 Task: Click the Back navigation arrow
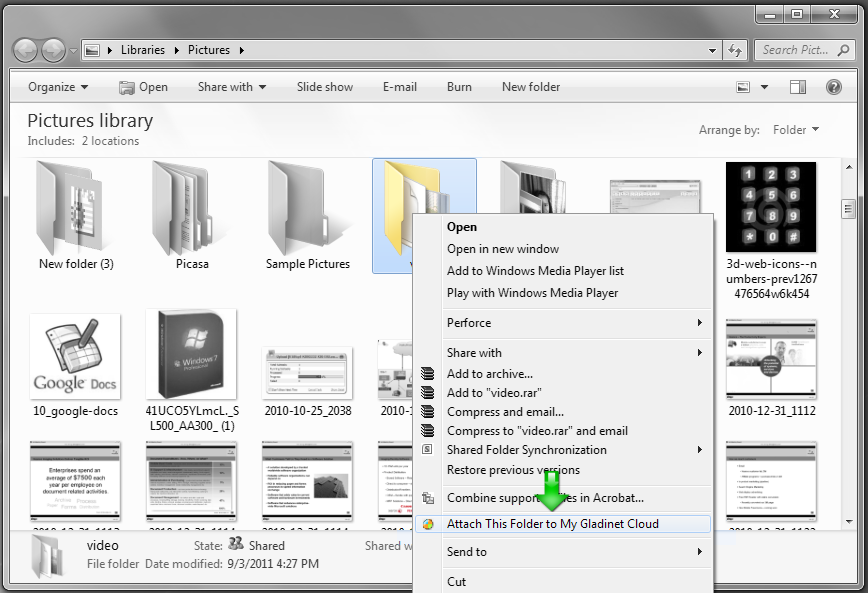click(25, 51)
